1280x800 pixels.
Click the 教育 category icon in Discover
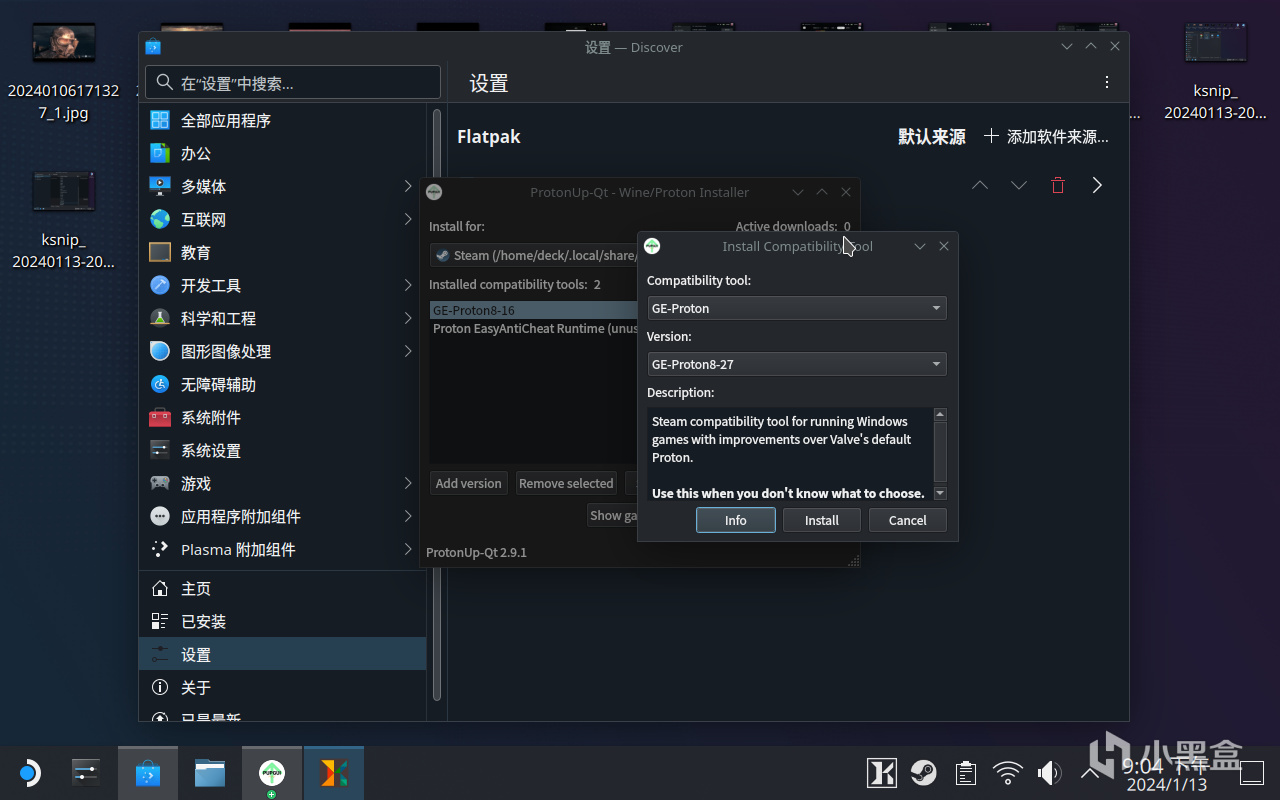(x=160, y=252)
